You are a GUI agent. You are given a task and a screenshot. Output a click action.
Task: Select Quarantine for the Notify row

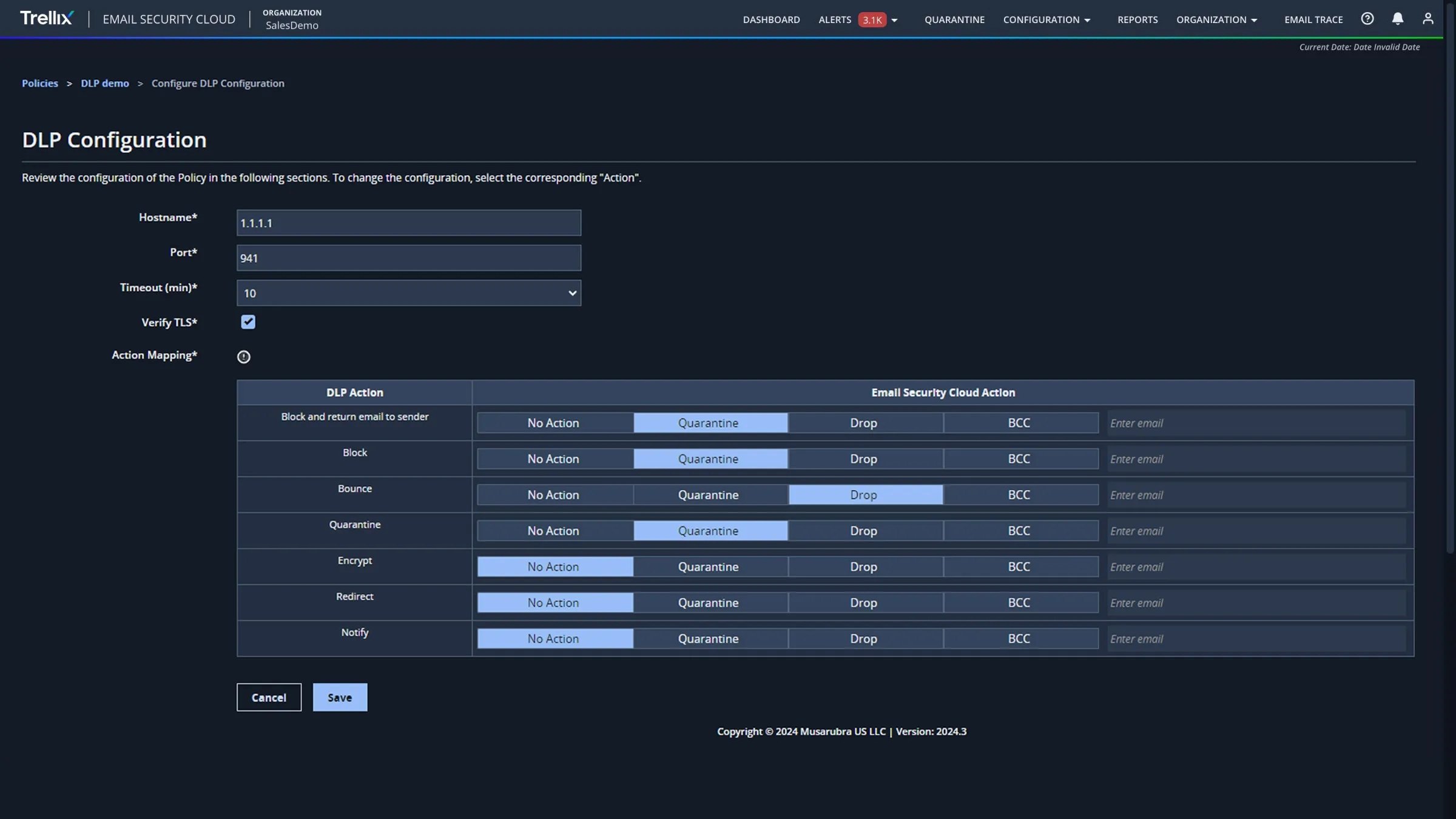[x=710, y=638]
